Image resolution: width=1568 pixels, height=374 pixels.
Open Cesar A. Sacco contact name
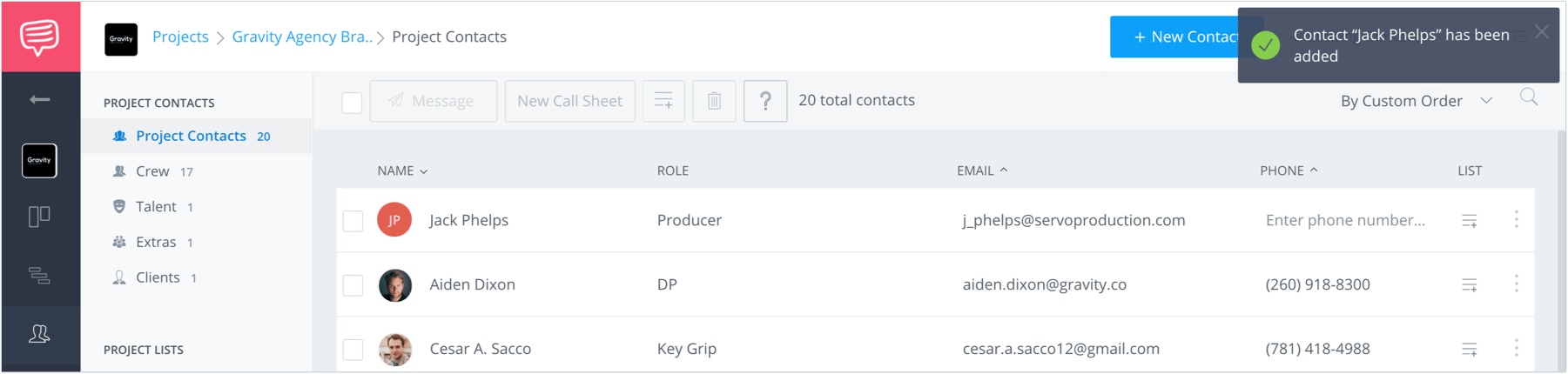tap(481, 349)
